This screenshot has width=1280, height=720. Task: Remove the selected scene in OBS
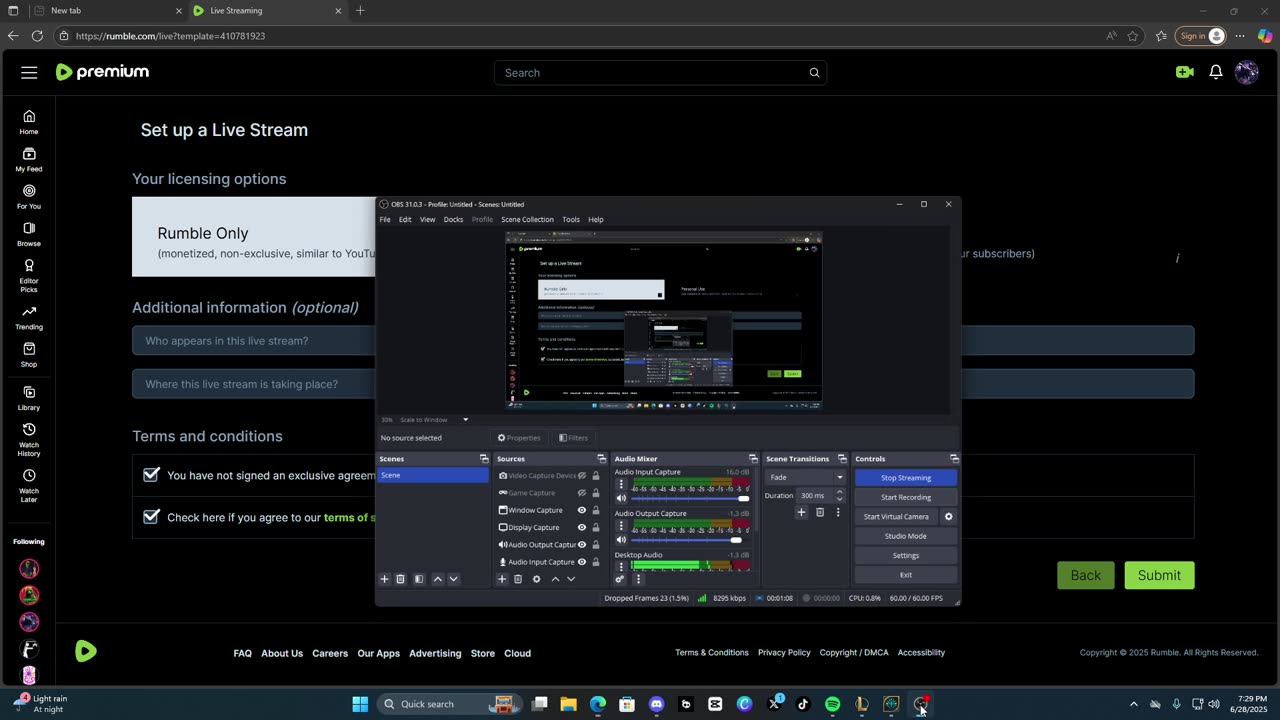400,579
